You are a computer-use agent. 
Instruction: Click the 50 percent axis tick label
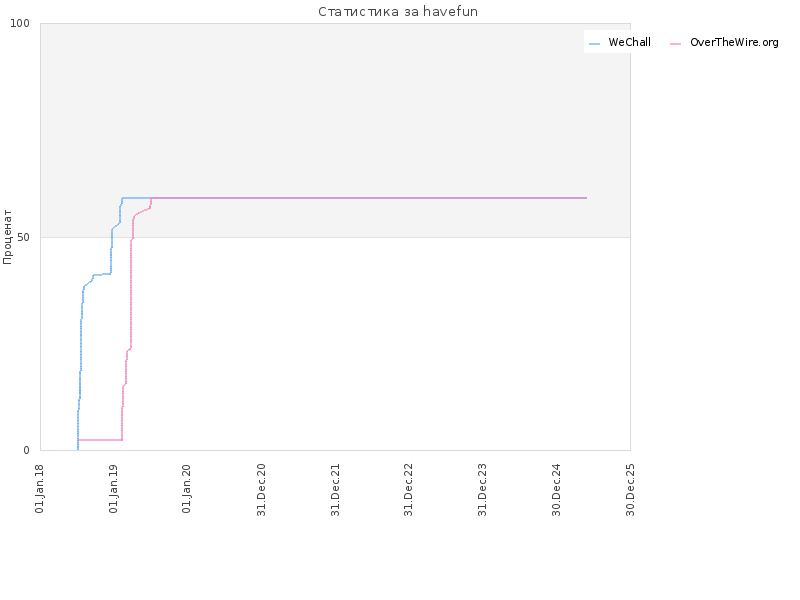coord(24,237)
